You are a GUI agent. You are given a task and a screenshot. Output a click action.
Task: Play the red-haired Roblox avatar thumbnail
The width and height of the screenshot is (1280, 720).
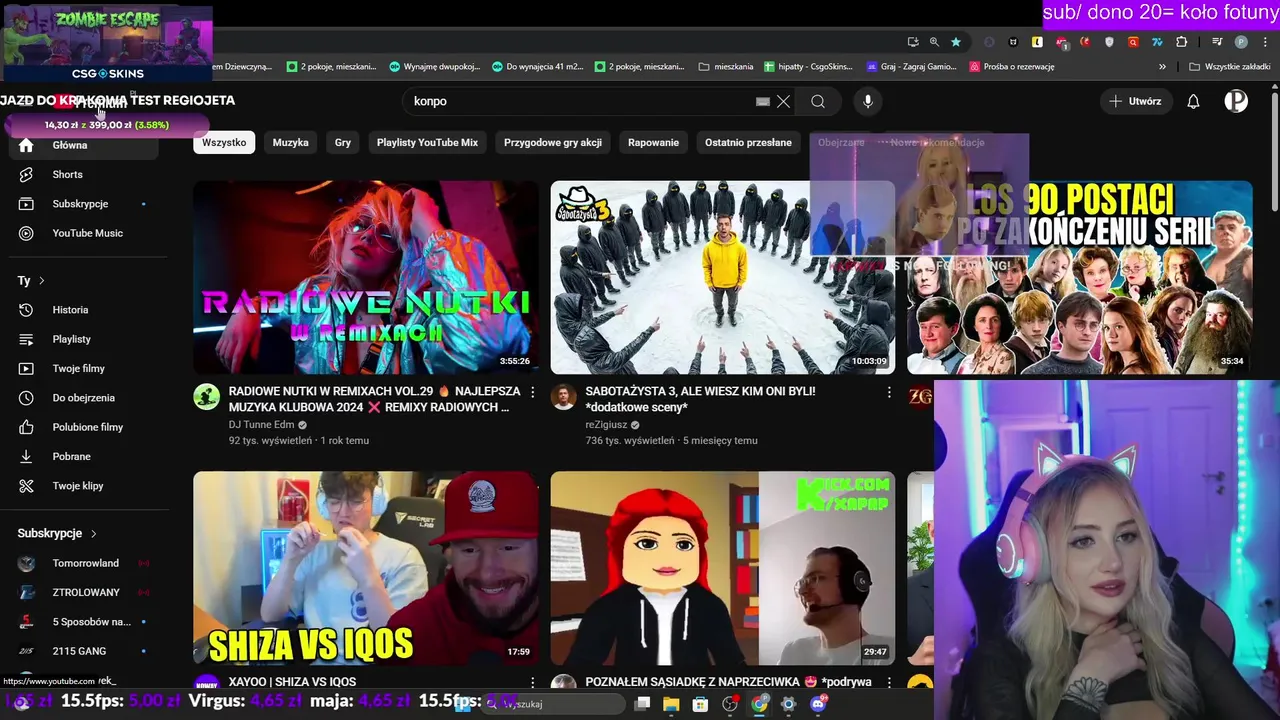[x=722, y=568]
